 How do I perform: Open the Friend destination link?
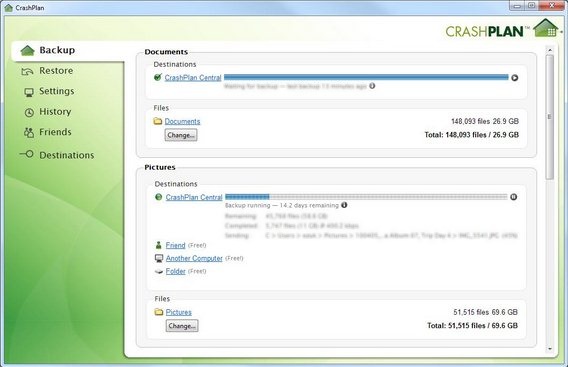pos(175,245)
